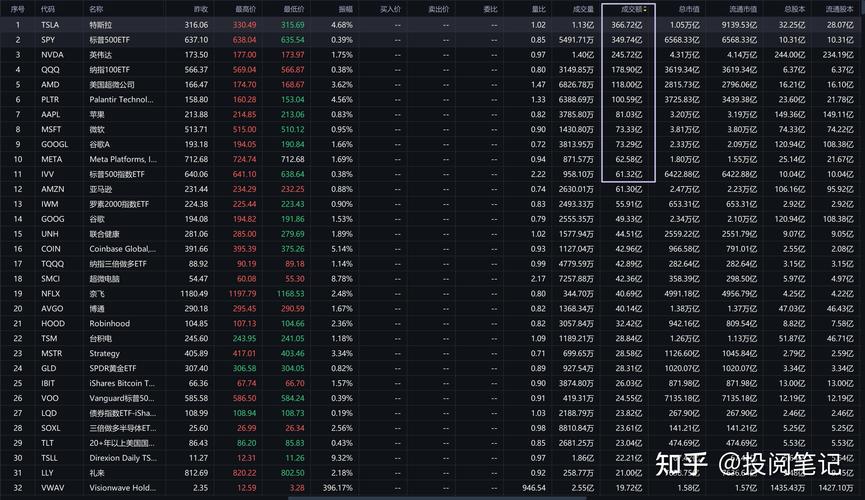The image size is (865, 500).
Task: Sort by 最高价 column header
Action: (x=245, y=9)
